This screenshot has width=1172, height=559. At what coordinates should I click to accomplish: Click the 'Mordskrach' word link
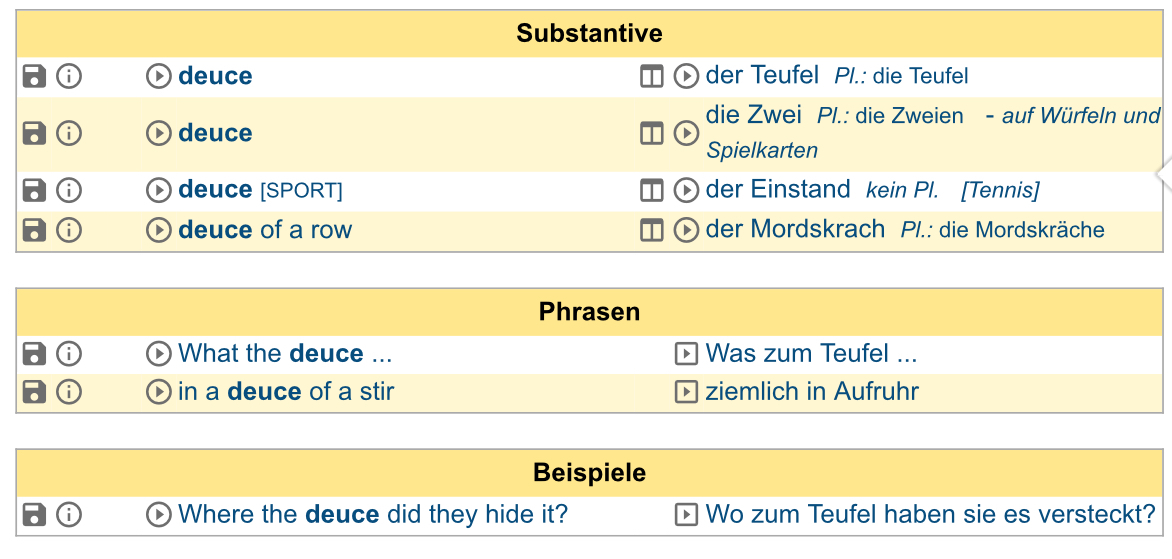point(818,229)
